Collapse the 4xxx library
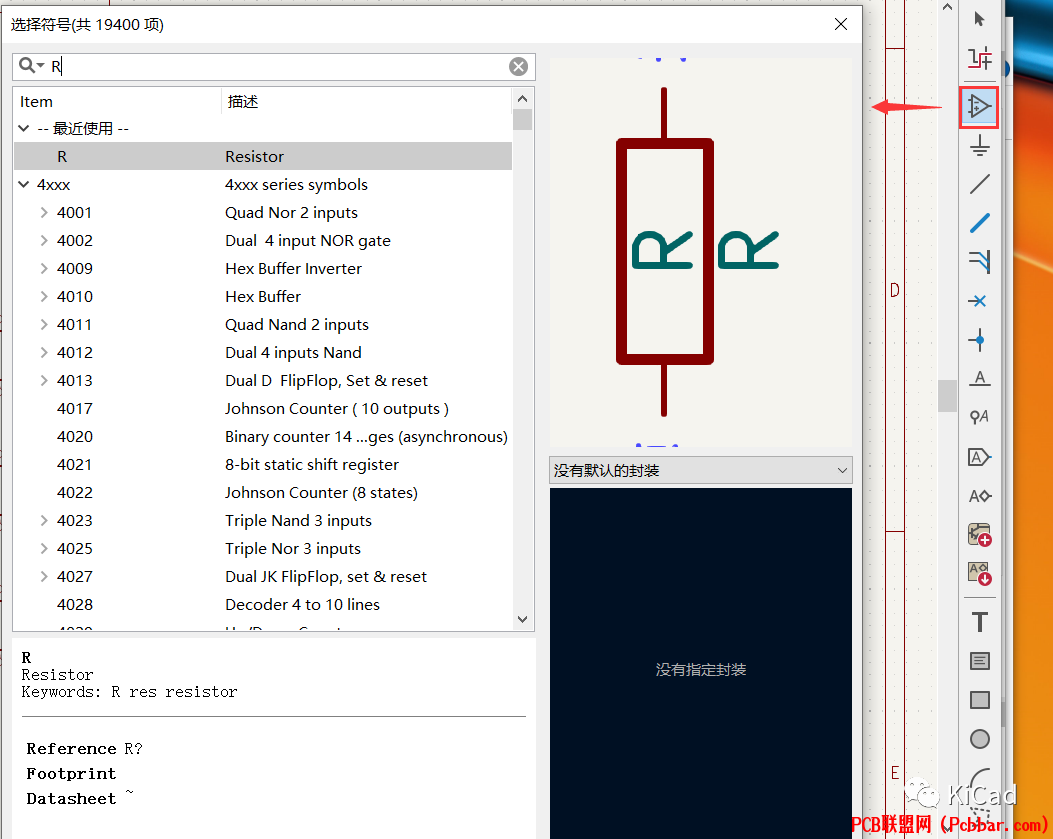Viewport: 1053px width, 839px height. click(24, 184)
